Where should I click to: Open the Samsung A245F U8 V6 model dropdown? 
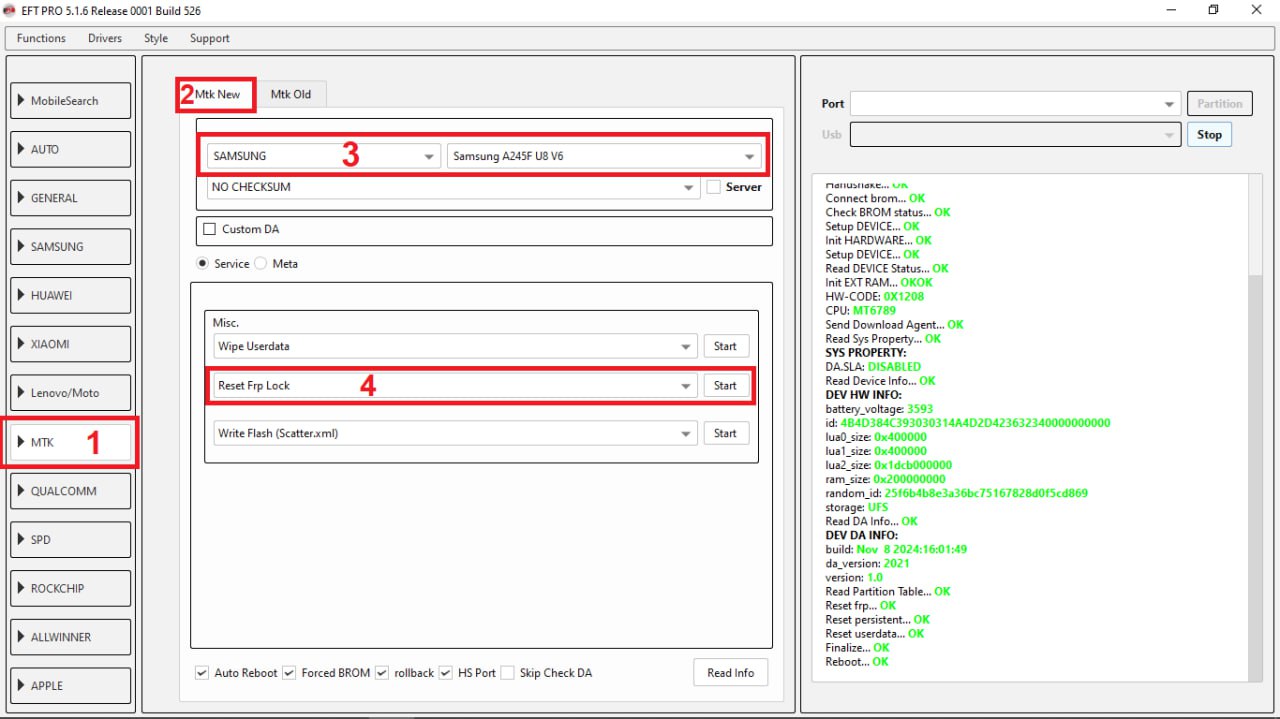pos(604,156)
